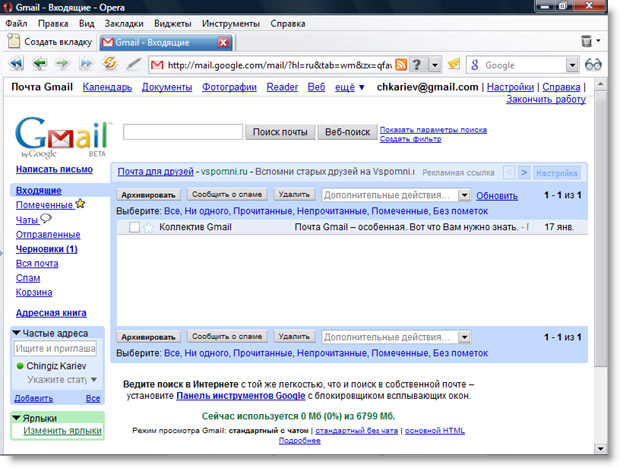The image size is (620, 468).
Task: Go back with the green back arrow
Action: point(40,64)
